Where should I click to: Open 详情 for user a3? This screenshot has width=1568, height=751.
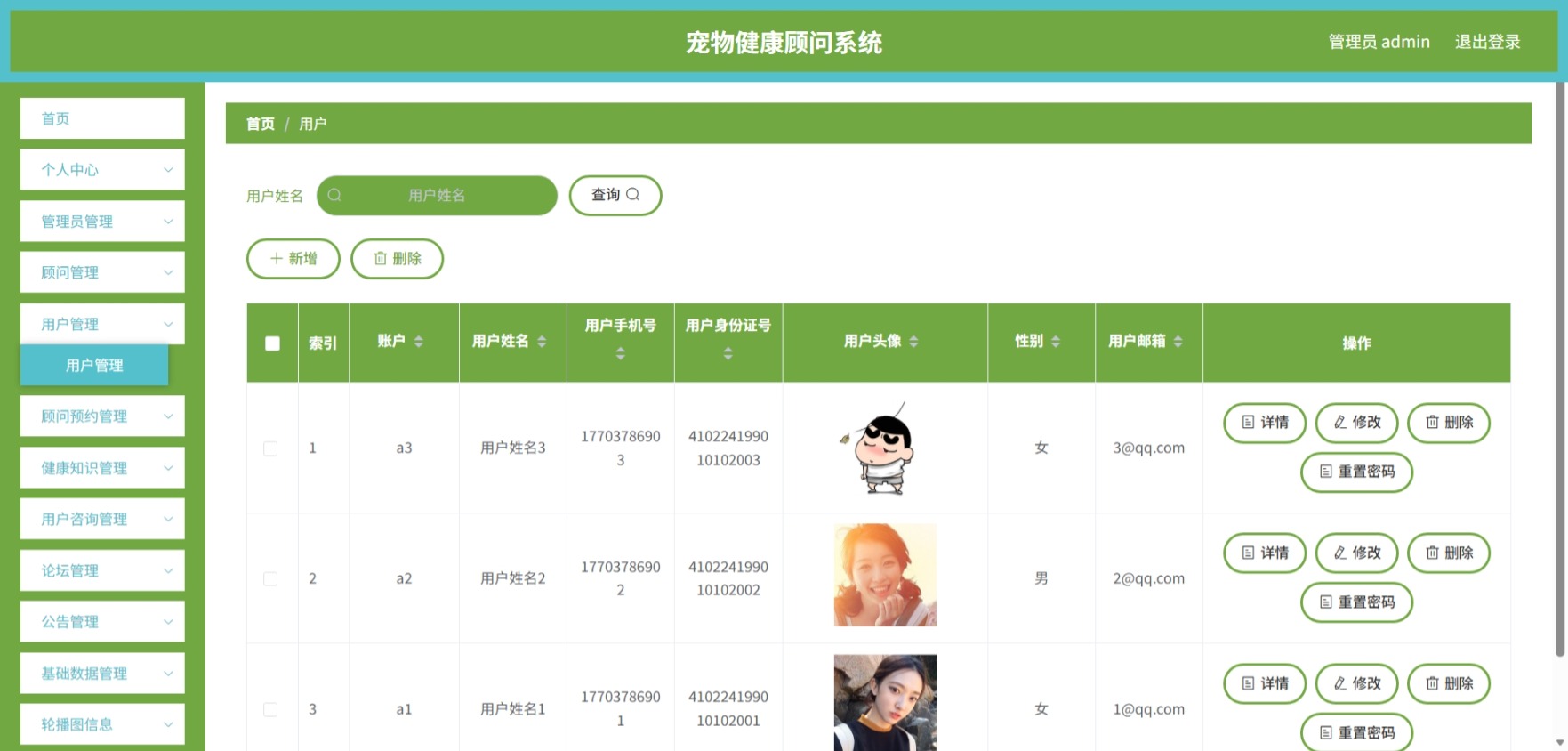coord(1265,423)
